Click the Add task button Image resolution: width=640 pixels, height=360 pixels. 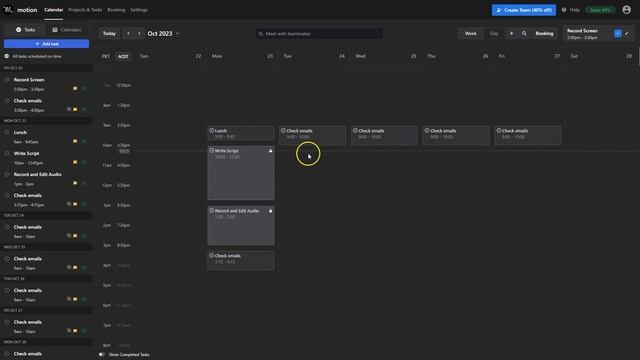(x=47, y=44)
